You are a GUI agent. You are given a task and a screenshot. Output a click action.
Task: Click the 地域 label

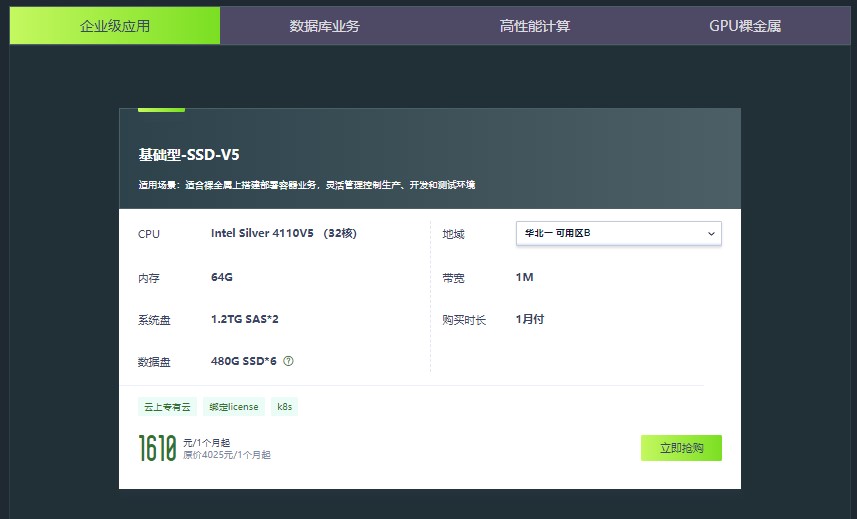453,234
